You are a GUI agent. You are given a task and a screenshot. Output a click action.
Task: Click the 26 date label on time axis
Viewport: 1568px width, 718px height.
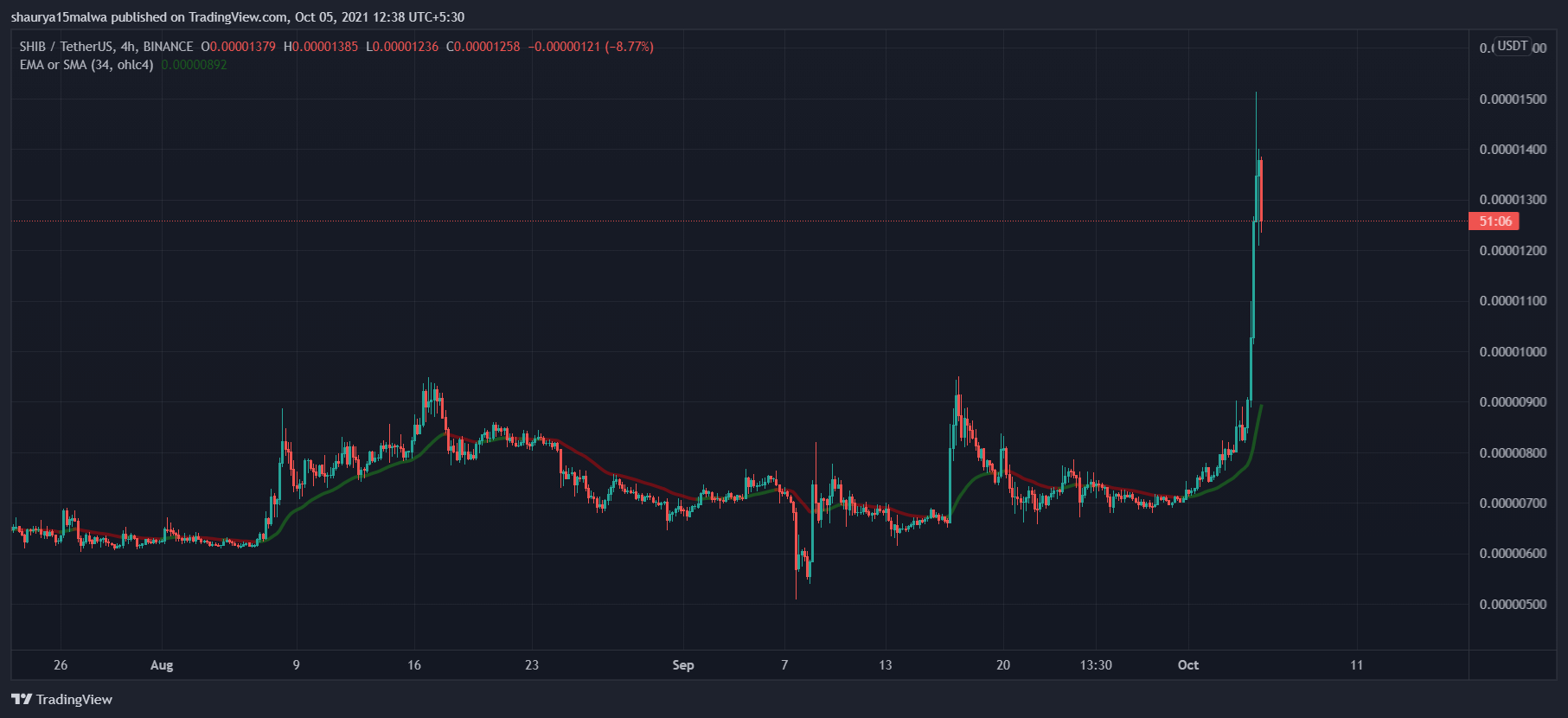coord(61,665)
